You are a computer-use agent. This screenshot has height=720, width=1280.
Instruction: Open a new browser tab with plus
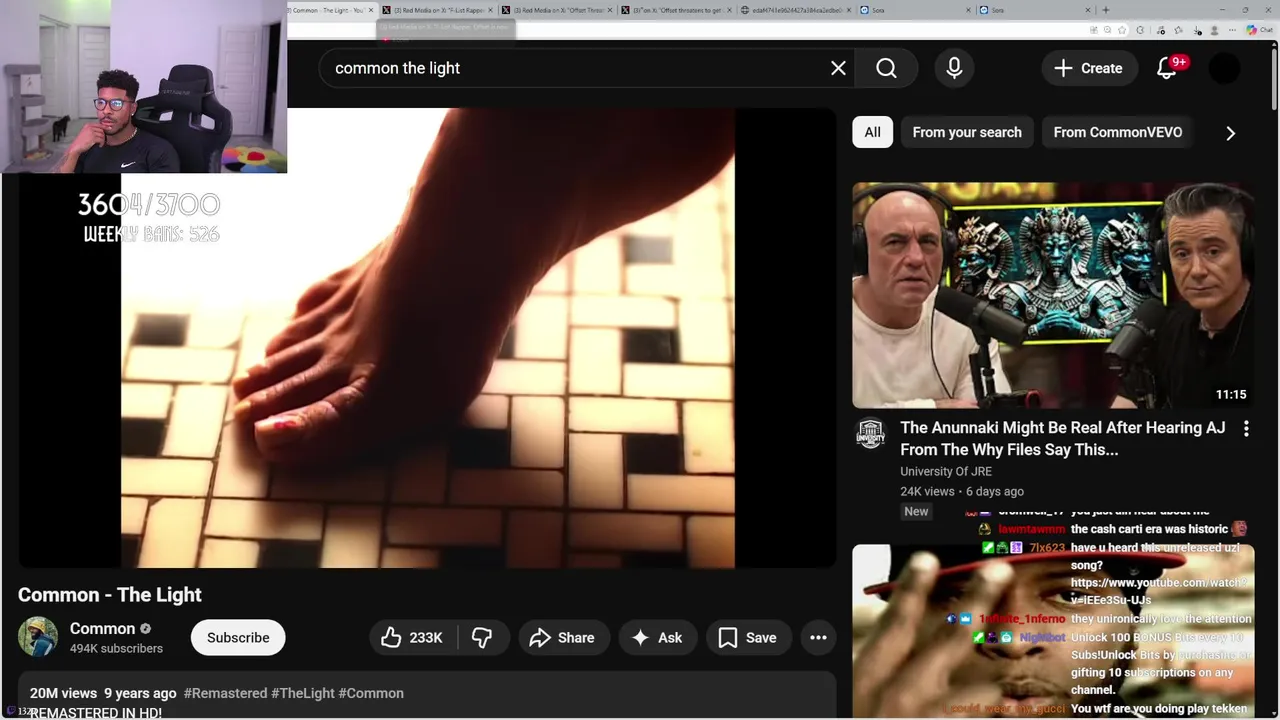click(x=1105, y=10)
